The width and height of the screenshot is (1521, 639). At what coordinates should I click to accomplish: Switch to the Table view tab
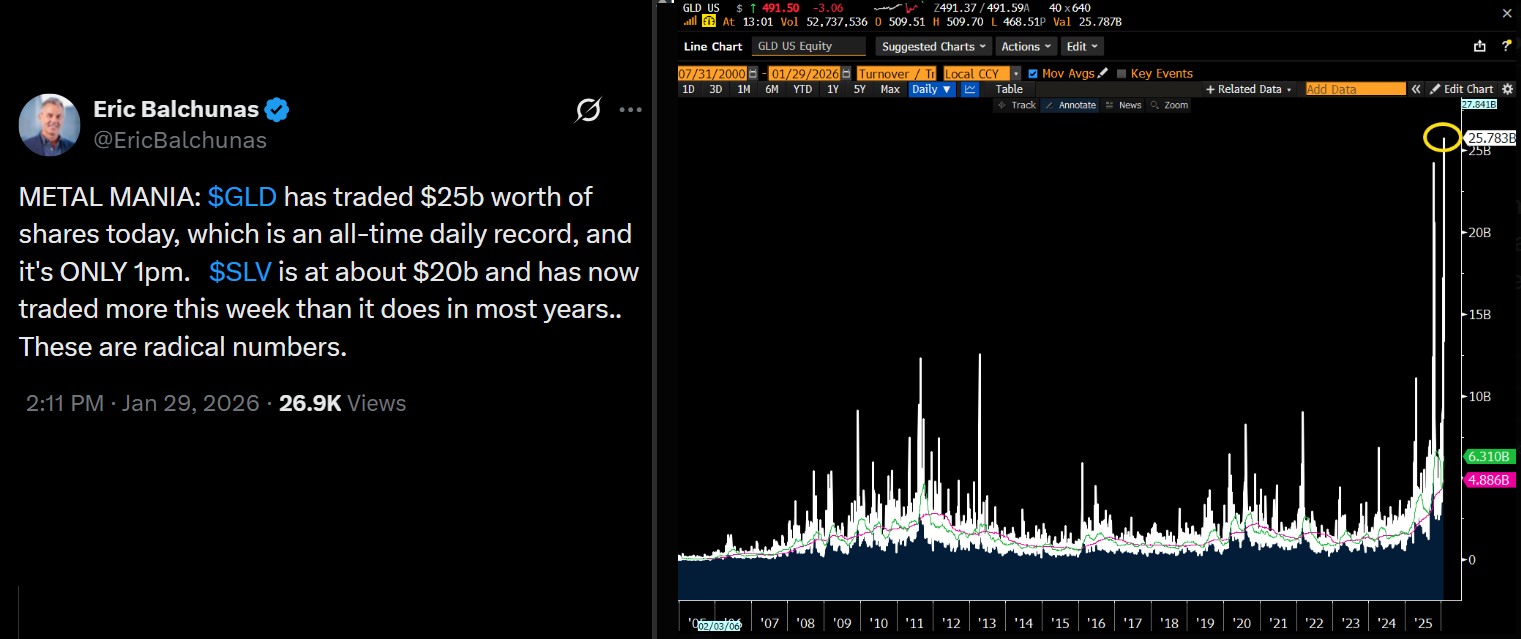(x=1009, y=89)
